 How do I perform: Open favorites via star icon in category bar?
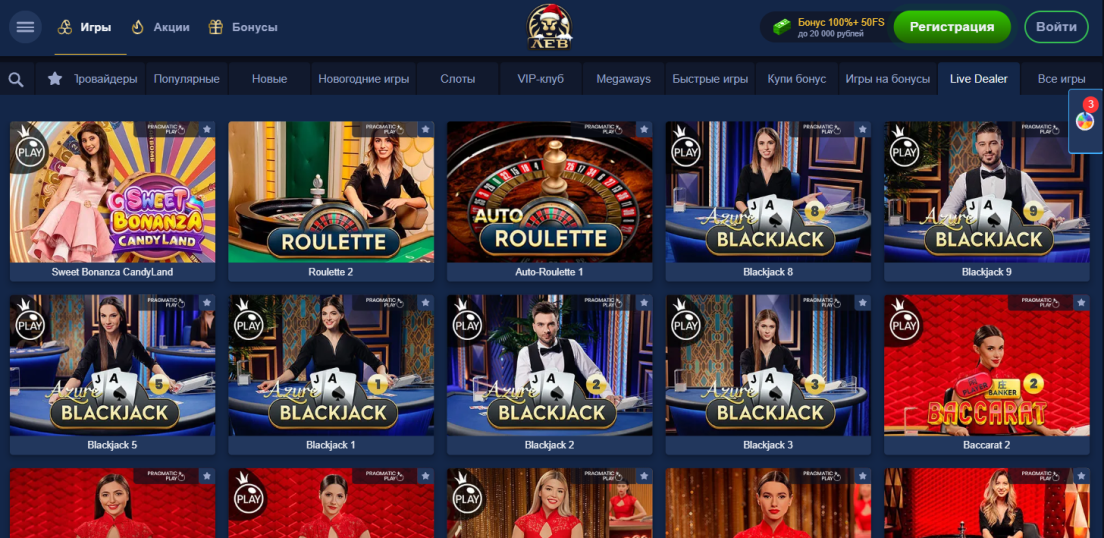55,79
